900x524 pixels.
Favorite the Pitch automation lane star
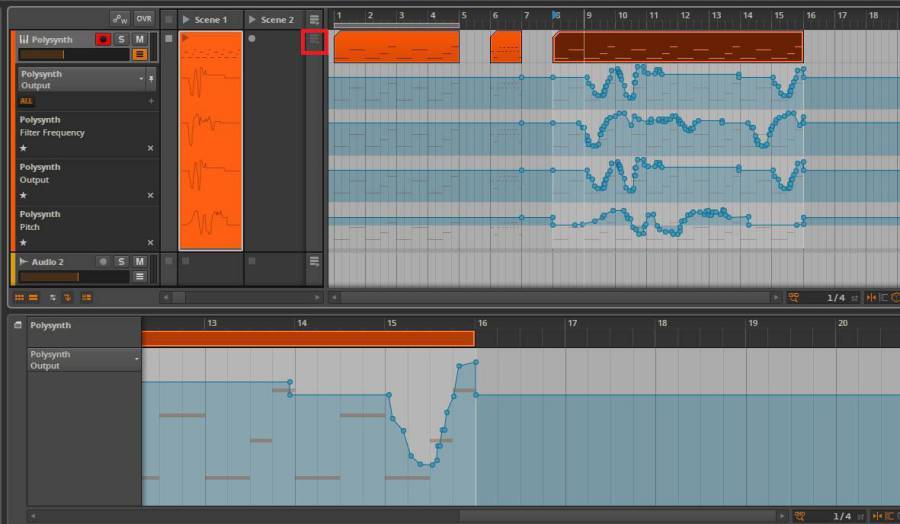coord(23,242)
